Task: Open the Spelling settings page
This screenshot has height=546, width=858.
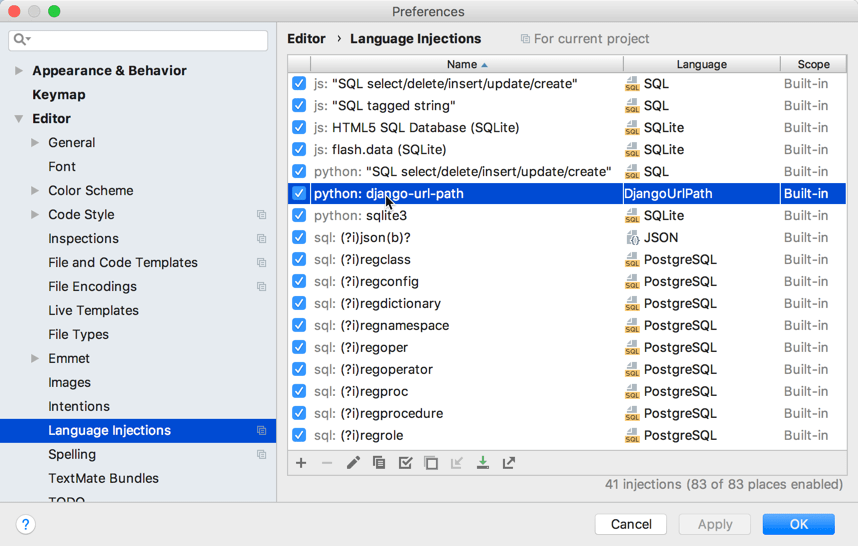Action: (72, 454)
